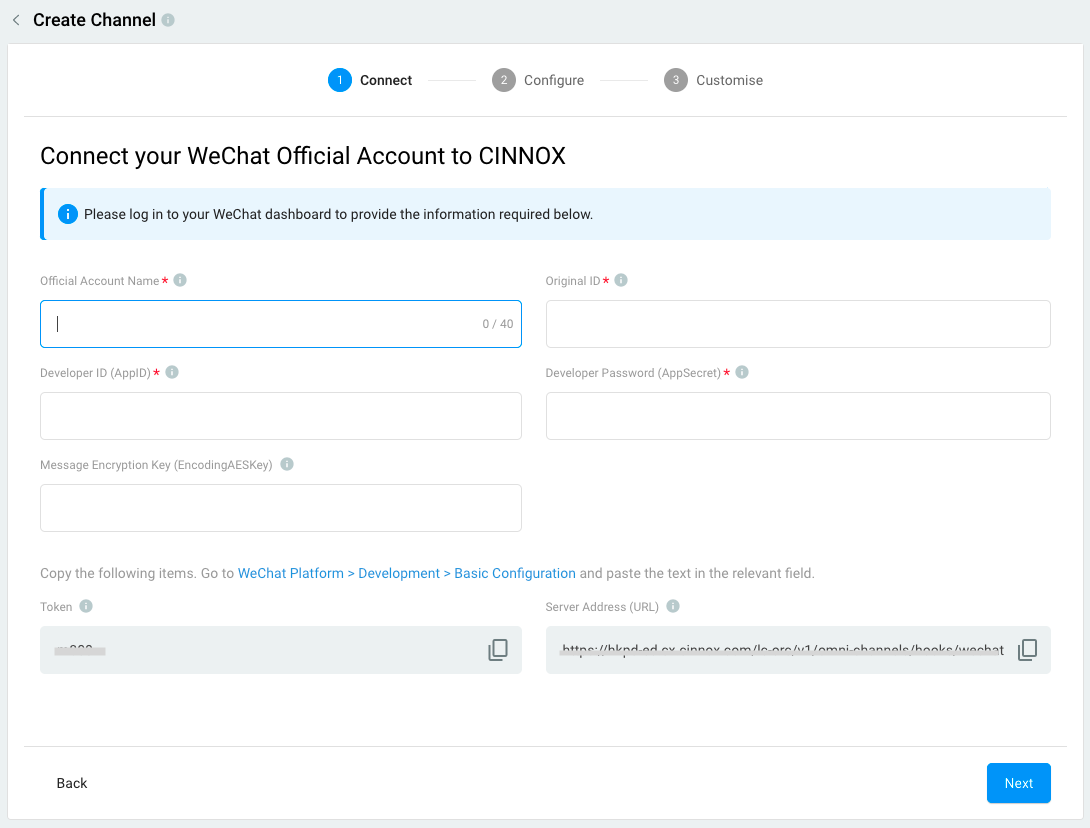
Task: Click the Original ID label
Action: coord(573,281)
